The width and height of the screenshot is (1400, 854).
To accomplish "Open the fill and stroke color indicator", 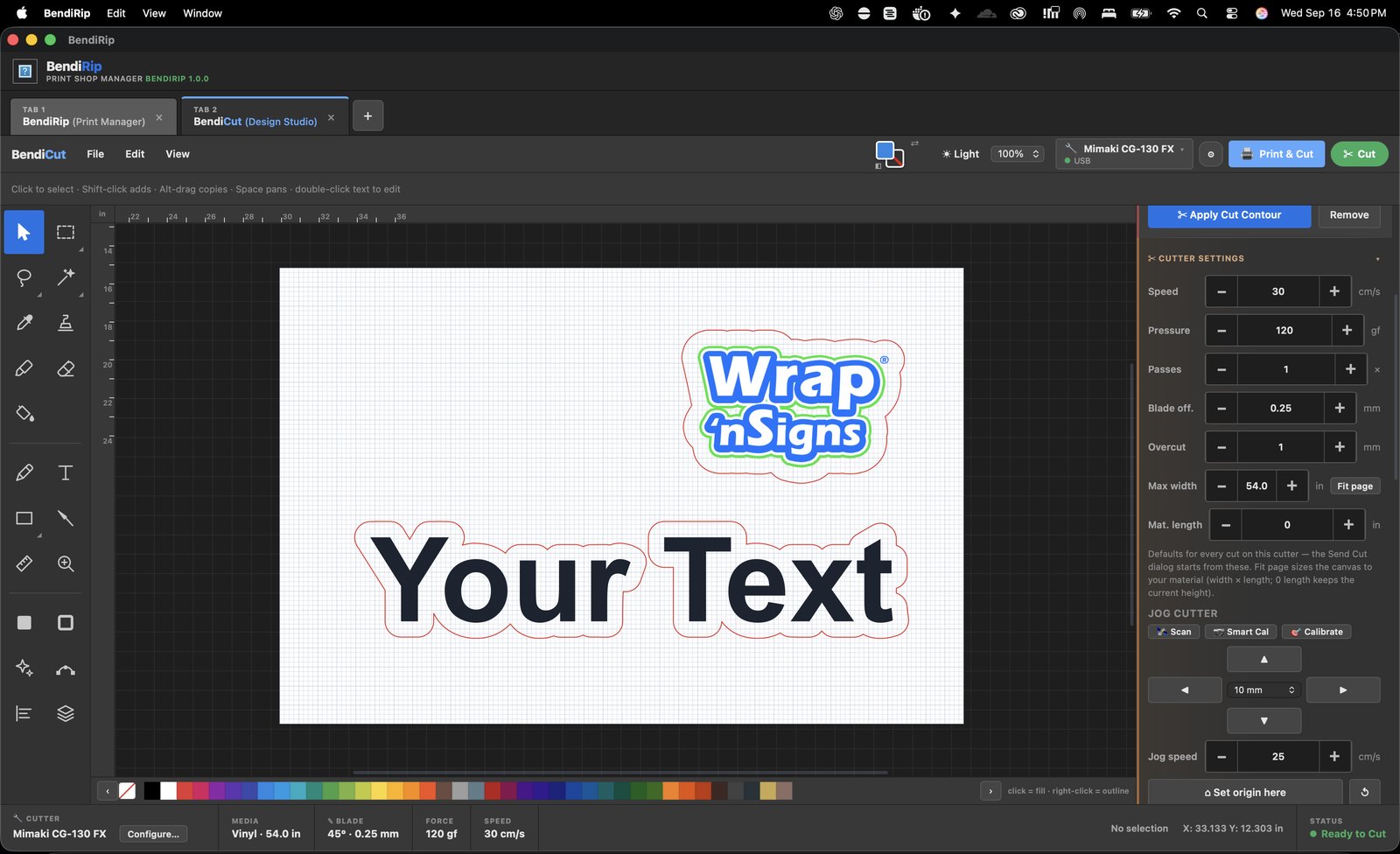I will click(x=889, y=154).
